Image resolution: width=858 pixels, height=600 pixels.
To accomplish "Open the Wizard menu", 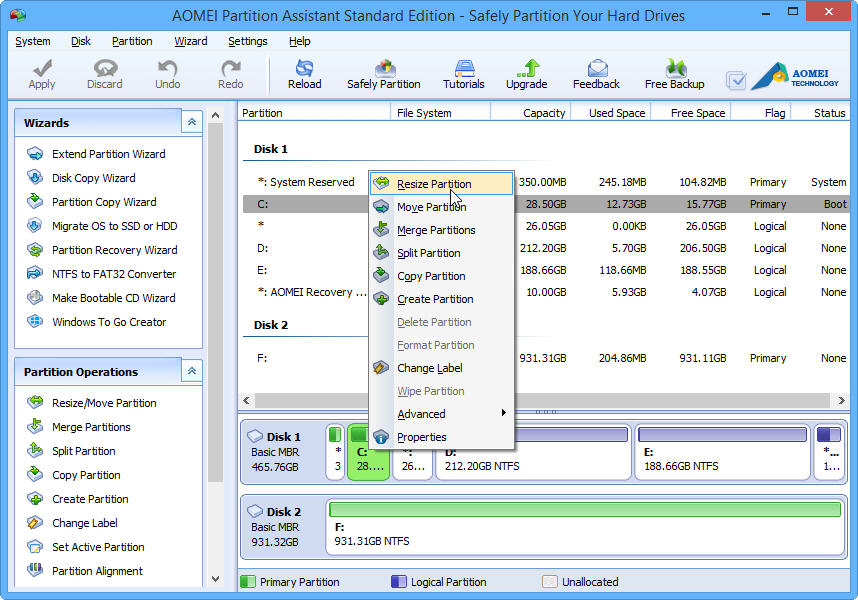I will click(190, 42).
